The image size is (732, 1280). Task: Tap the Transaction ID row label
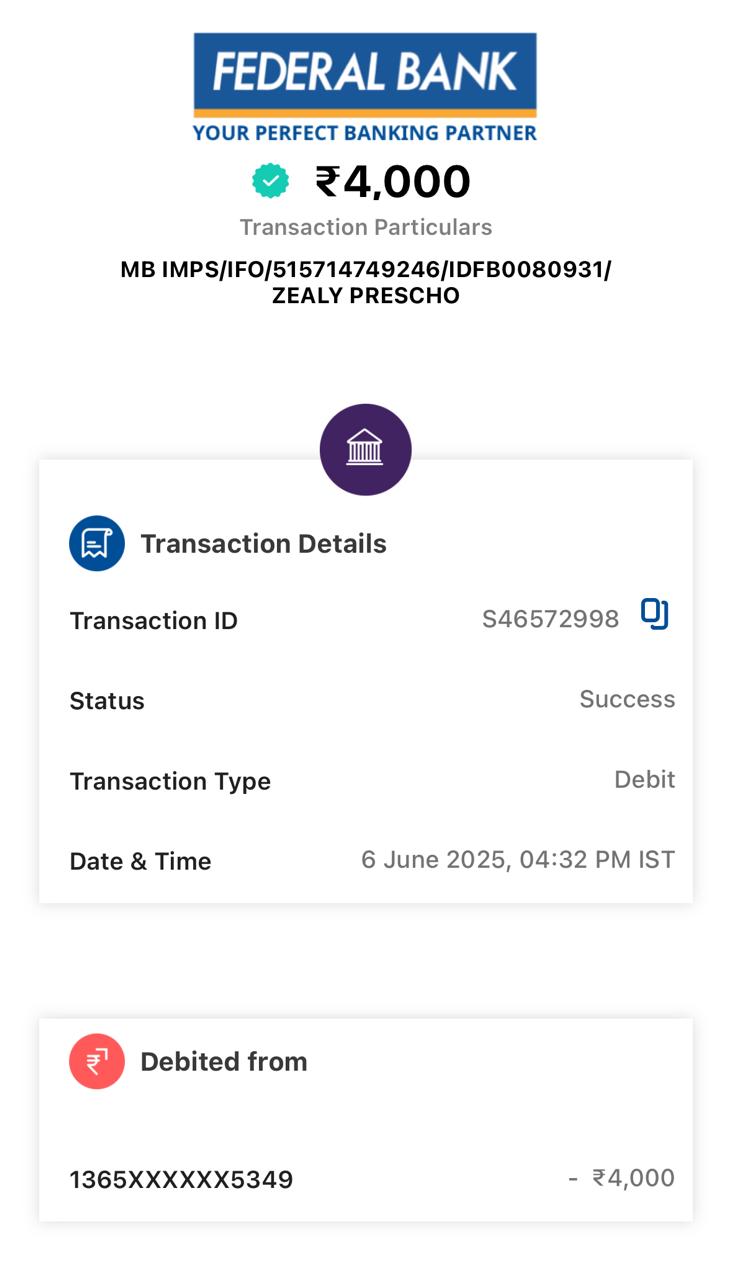153,621
